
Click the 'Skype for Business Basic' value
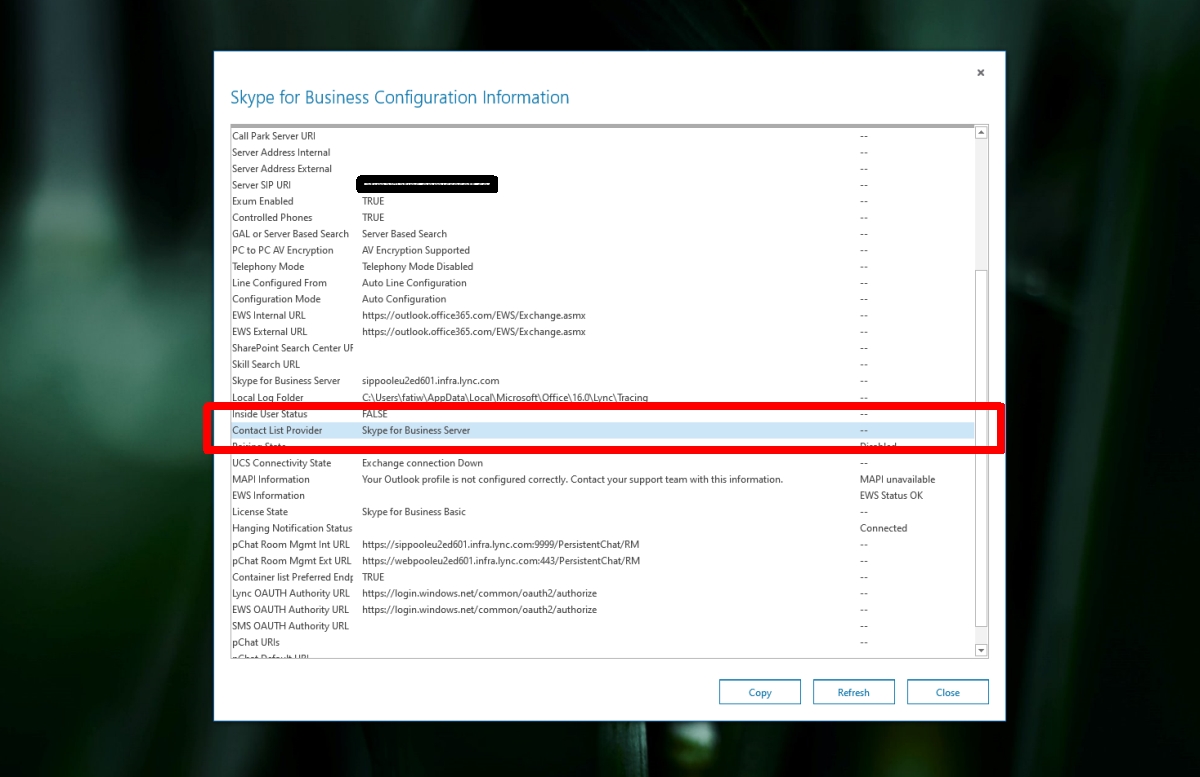(x=414, y=512)
